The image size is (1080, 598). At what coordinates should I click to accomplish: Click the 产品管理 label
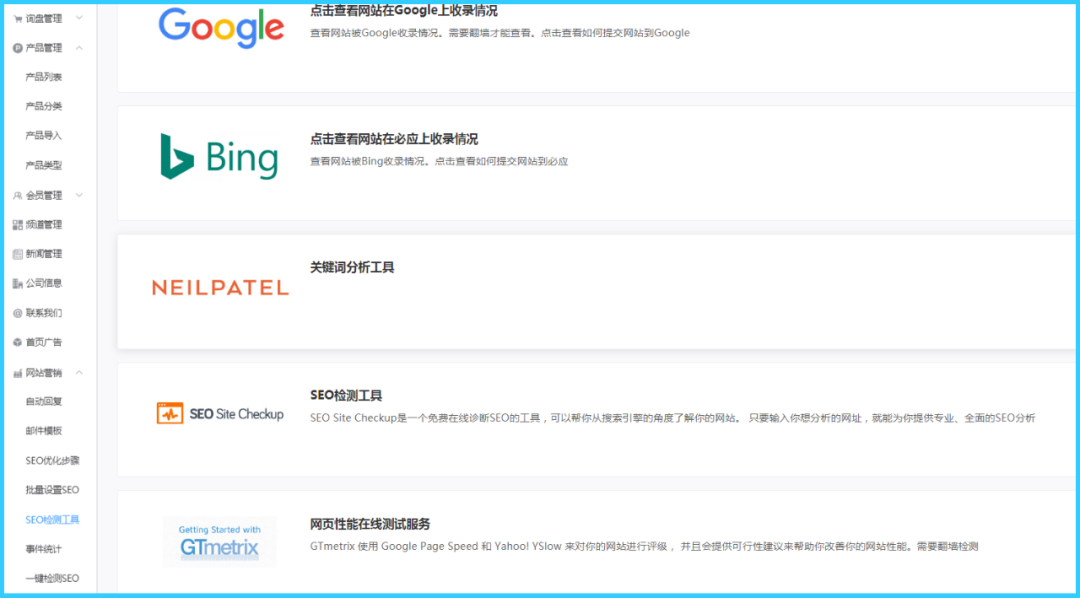[43, 48]
